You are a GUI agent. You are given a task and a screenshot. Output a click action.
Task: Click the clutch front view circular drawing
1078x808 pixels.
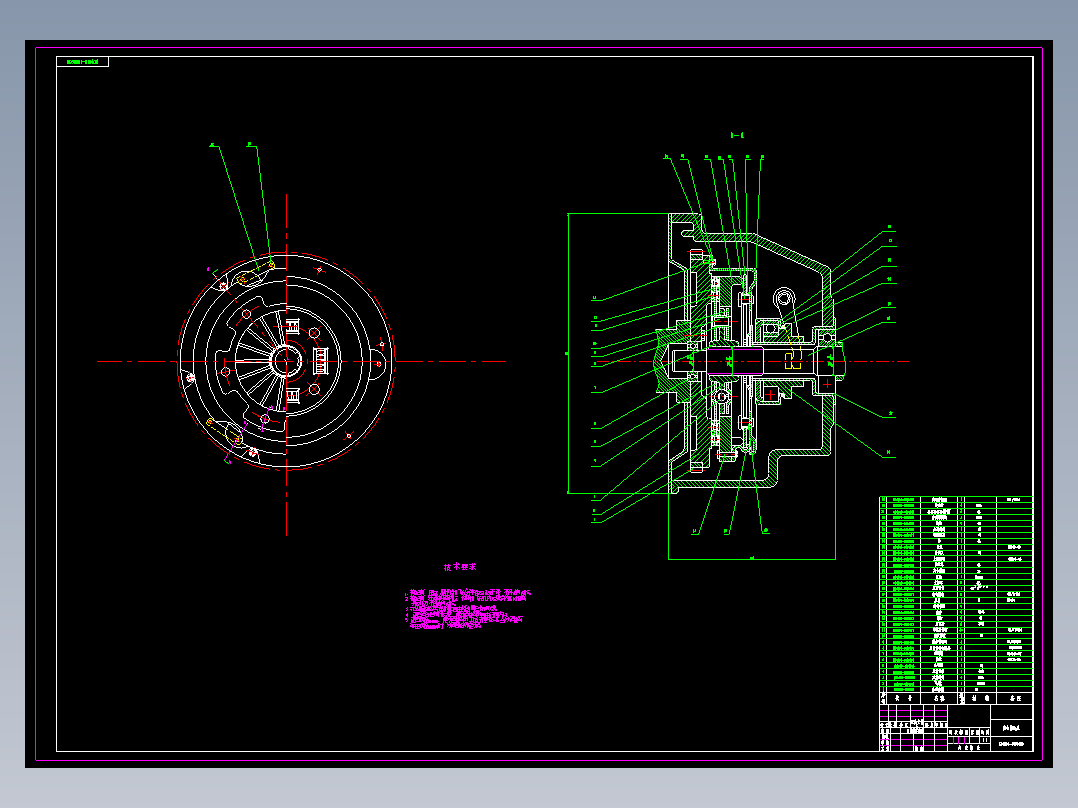[x=286, y=362]
